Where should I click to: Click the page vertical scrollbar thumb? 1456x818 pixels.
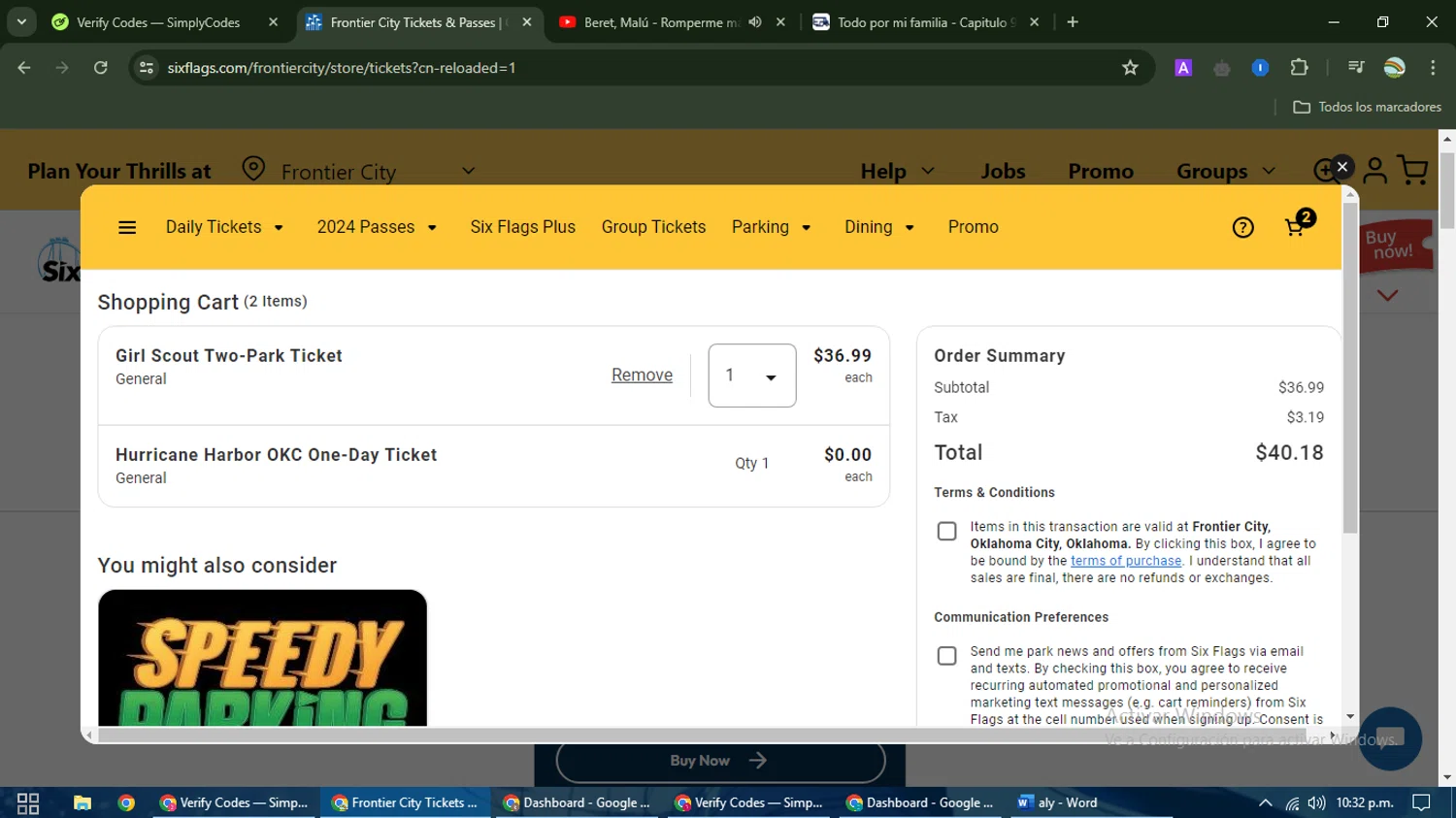click(1447, 189)
